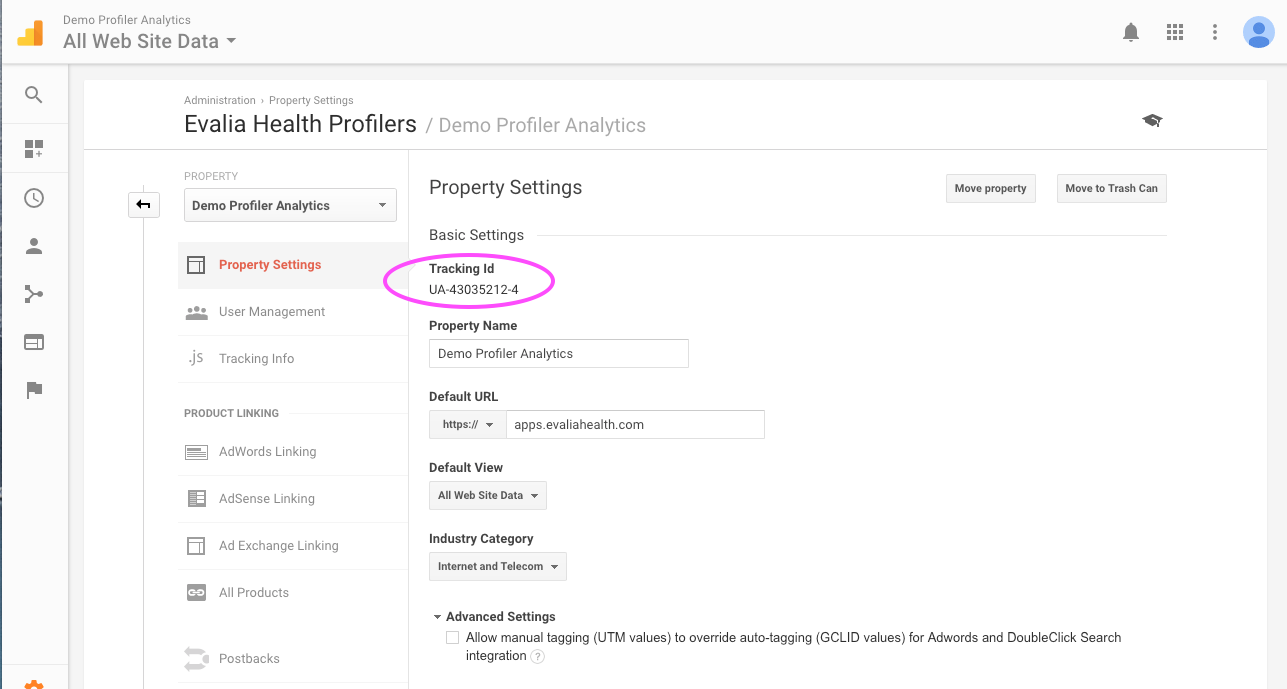Click the help question mark icon
The image size is (1287, 689).
coord(538,657)
